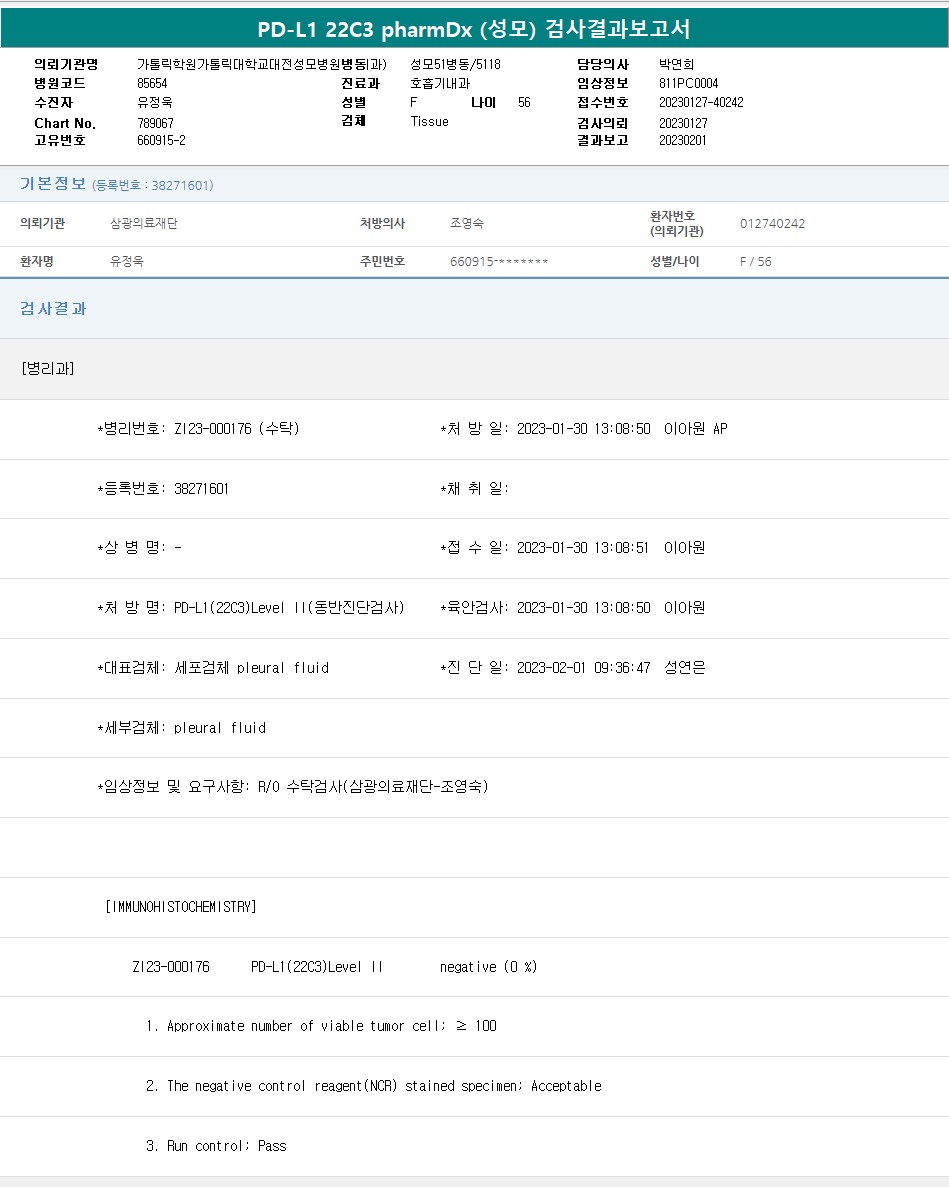Select the 검사결과 section header

(x=53, y=308)
